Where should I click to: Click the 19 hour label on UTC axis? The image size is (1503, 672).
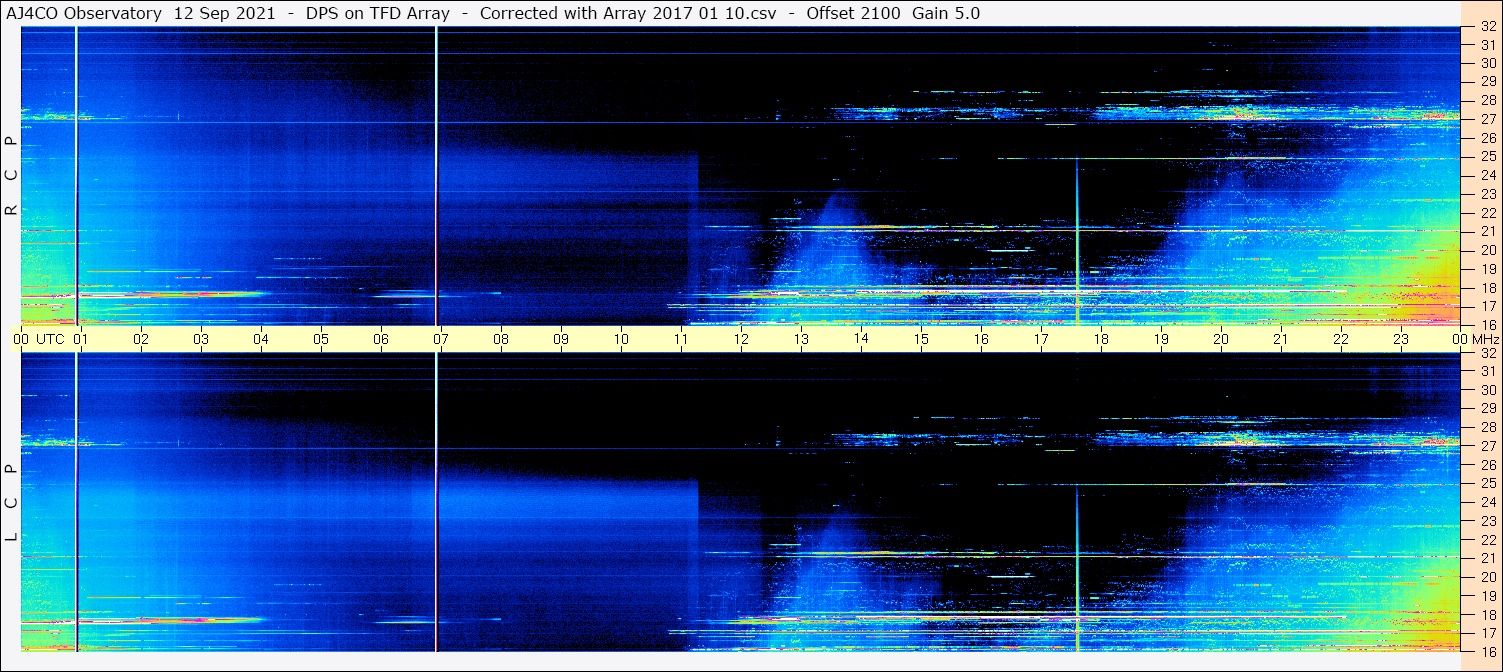(x=1161, y=339)
